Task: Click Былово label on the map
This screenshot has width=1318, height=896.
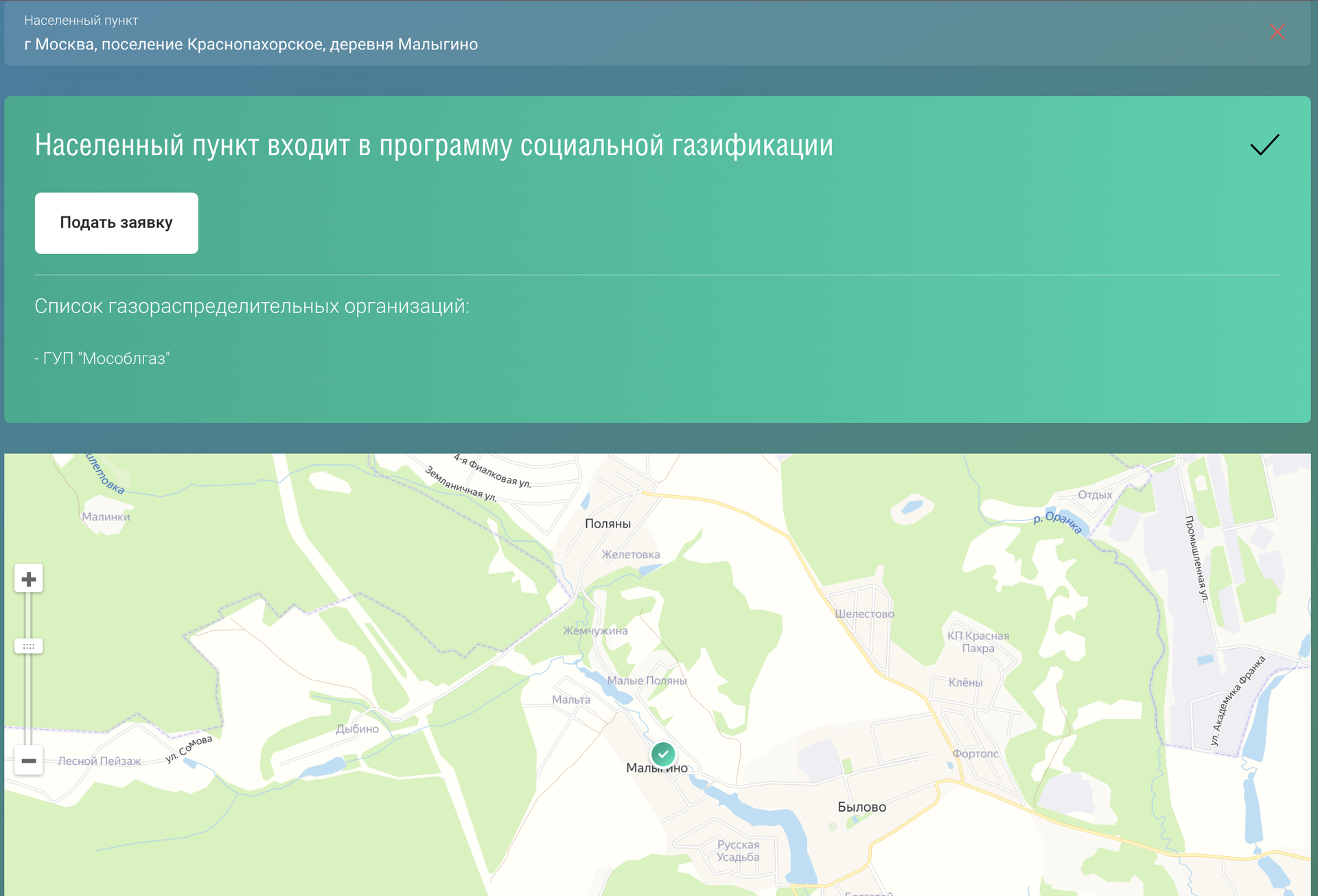Action: click(862, 807)
